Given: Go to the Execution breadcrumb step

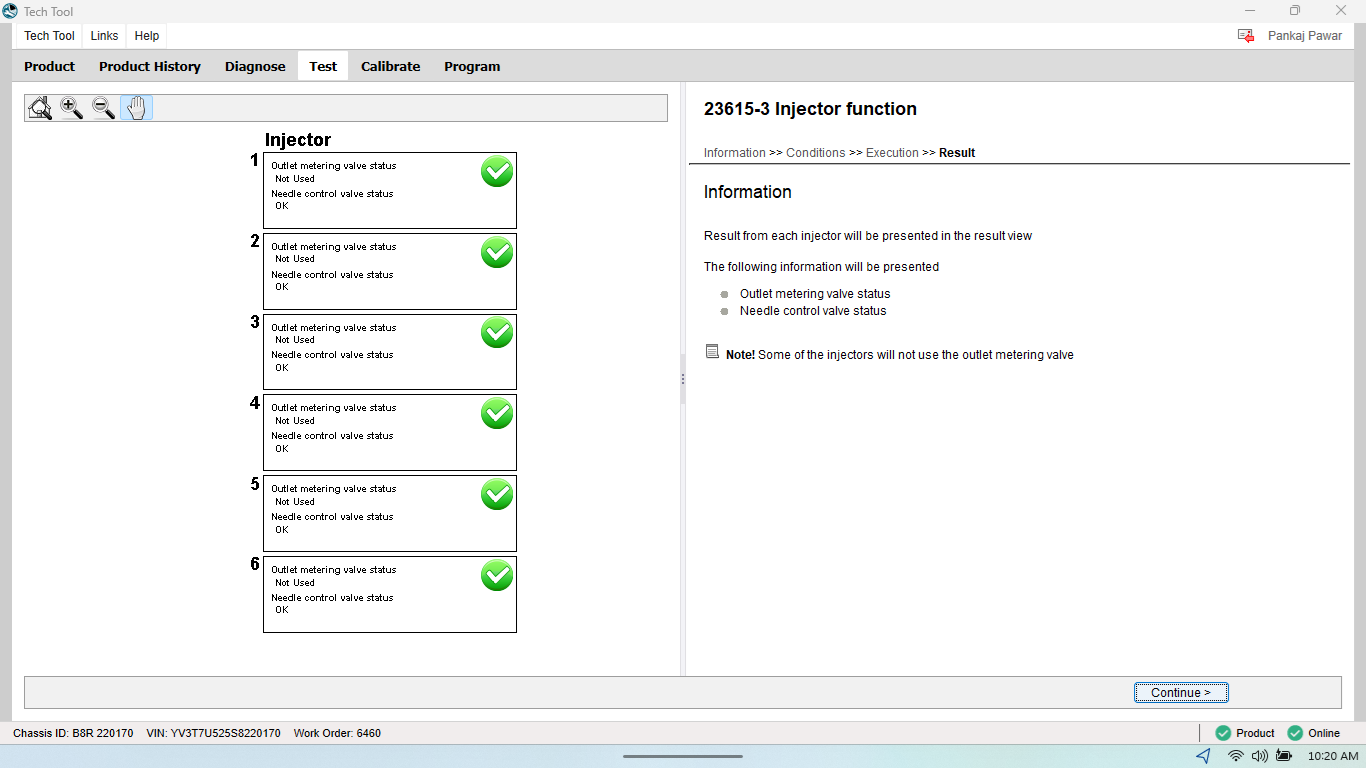Looking at the screenshot, I should (892, 153).
